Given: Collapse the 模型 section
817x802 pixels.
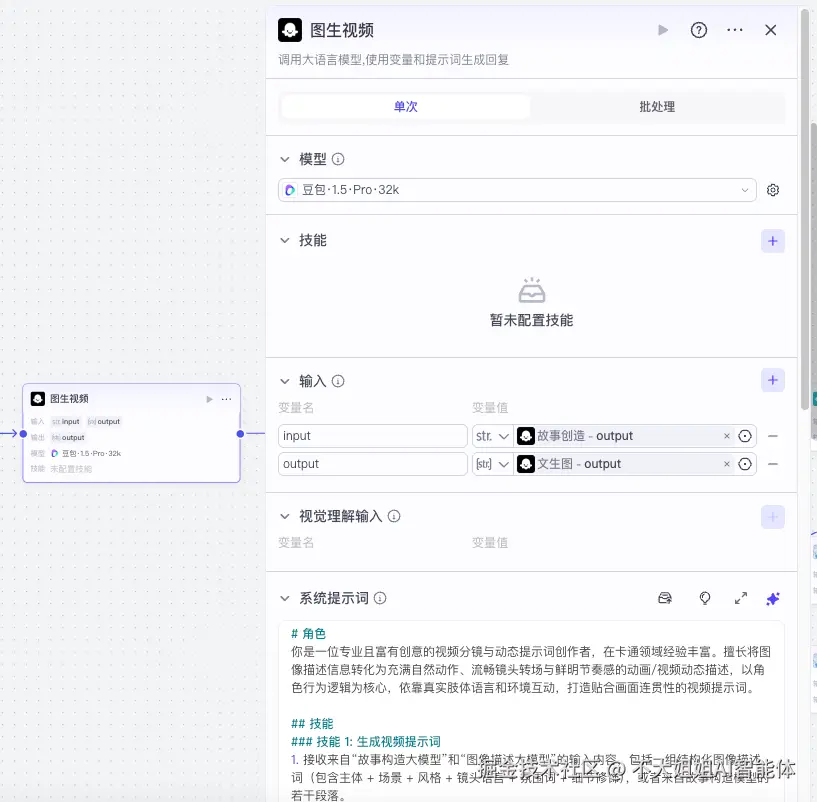Looking at the screenshot, I should (x=285, y=158).
